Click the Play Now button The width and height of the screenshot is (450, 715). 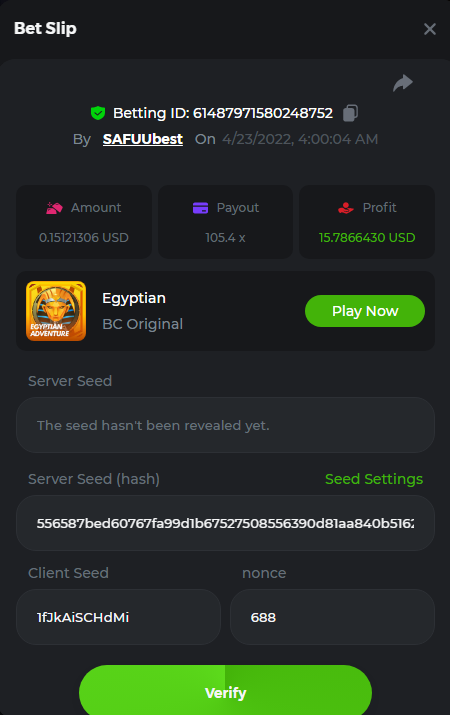365,311
